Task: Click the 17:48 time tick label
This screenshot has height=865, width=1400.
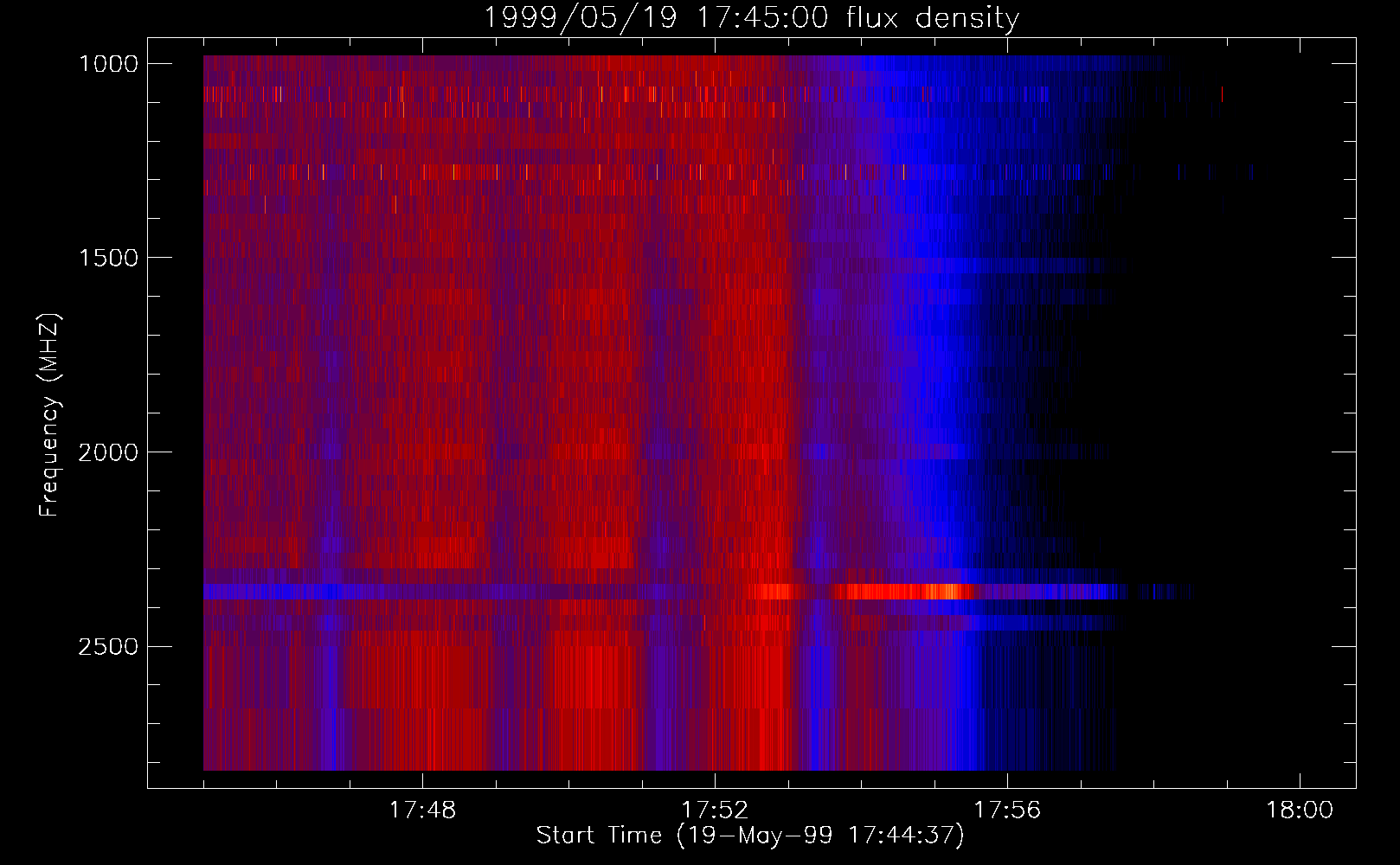Action: [x=422, y=810]
